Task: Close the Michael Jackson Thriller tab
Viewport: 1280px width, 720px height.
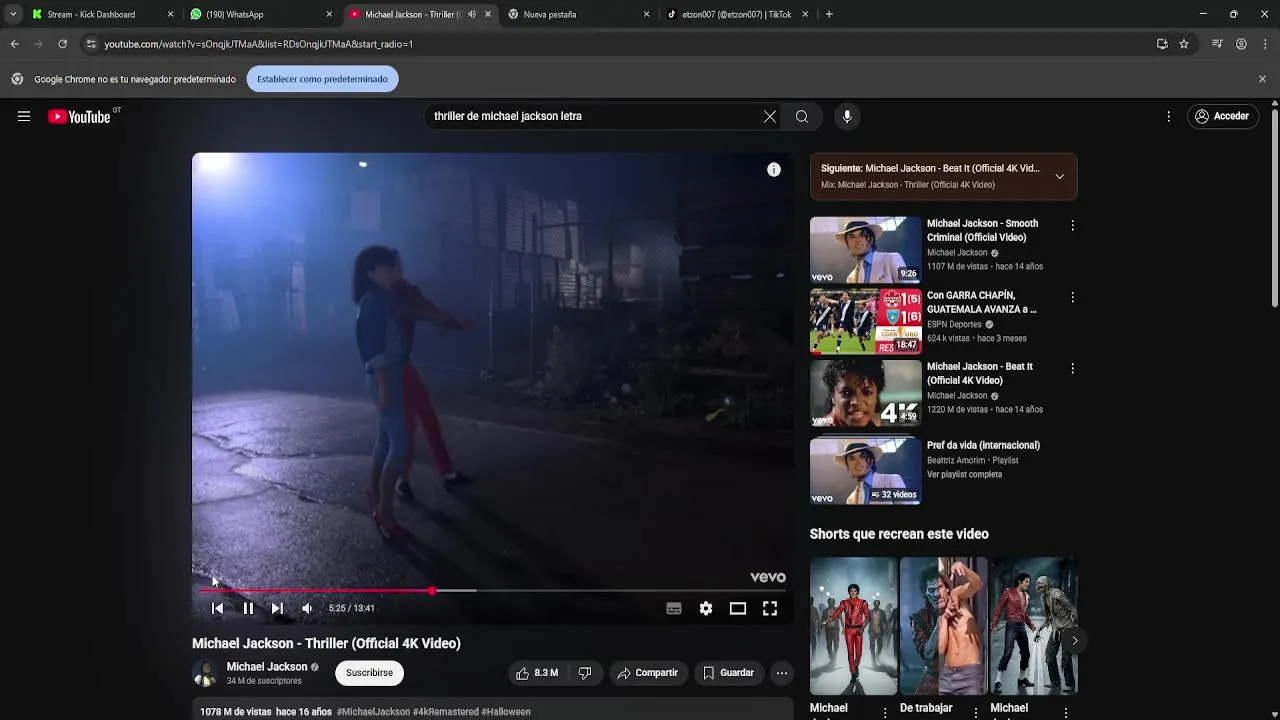Action: 488,14
